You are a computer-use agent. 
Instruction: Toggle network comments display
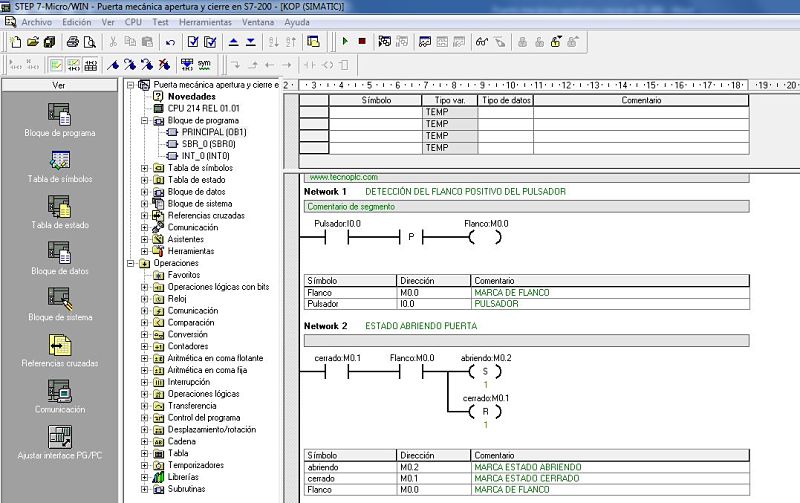click(x=73, y=65)
